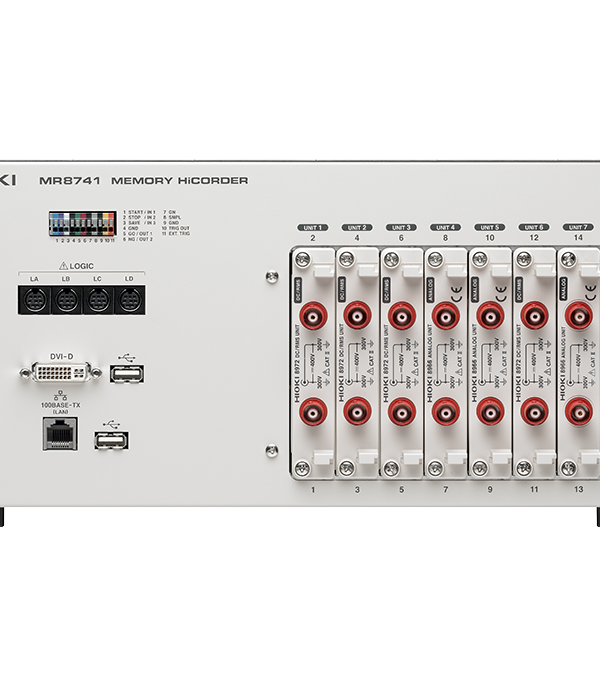Click the channel 4 BNC input on Unit 2
600x694 pixels.
(x=358, y=316)
